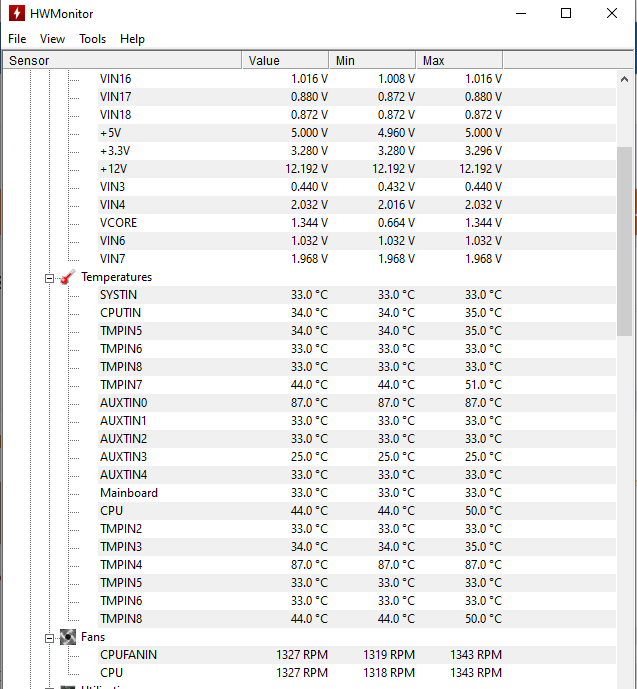Collapse the Fans tree node

(50, 638)
